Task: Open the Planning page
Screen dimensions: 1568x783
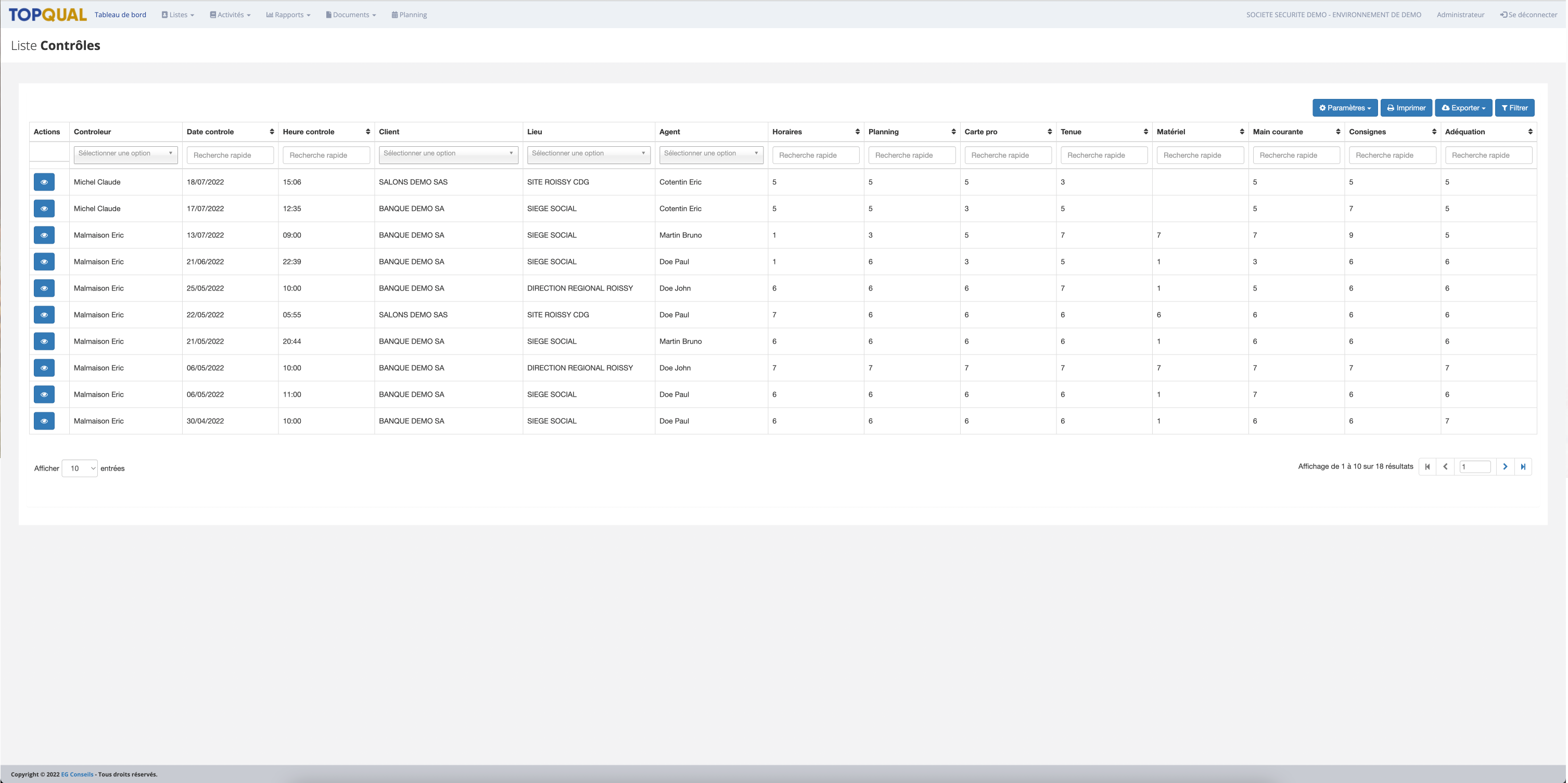Action: click(x=409, y=15)
